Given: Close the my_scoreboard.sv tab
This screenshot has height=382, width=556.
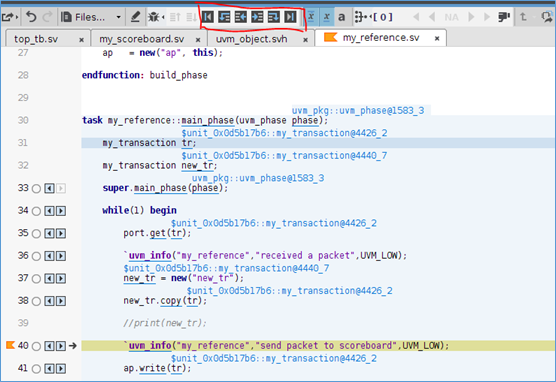Looking at the screenshot, I should coord(198,40).
